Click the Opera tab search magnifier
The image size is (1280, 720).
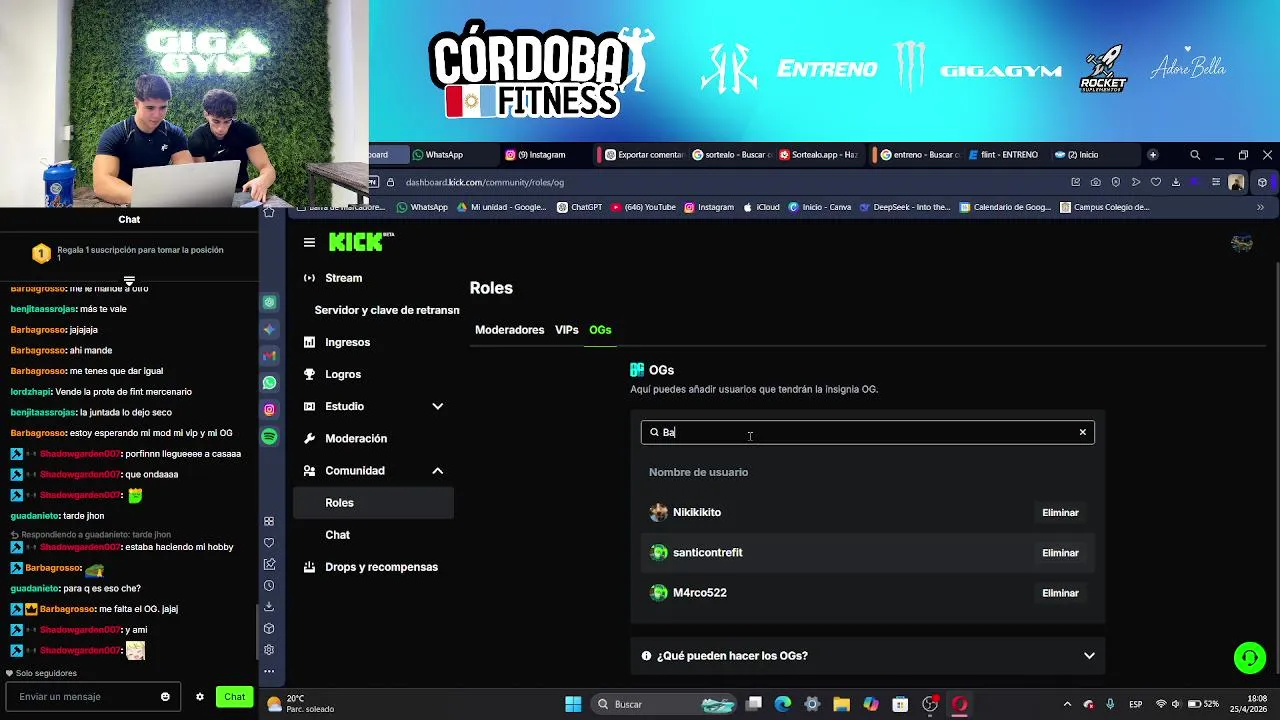tap(1195, 155)
